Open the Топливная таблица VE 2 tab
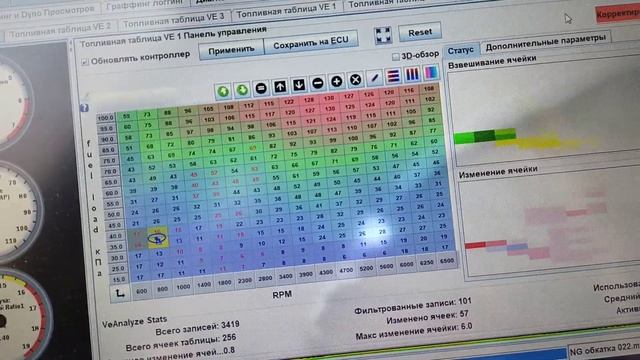 pyautogui.click(x=60, y=30)
